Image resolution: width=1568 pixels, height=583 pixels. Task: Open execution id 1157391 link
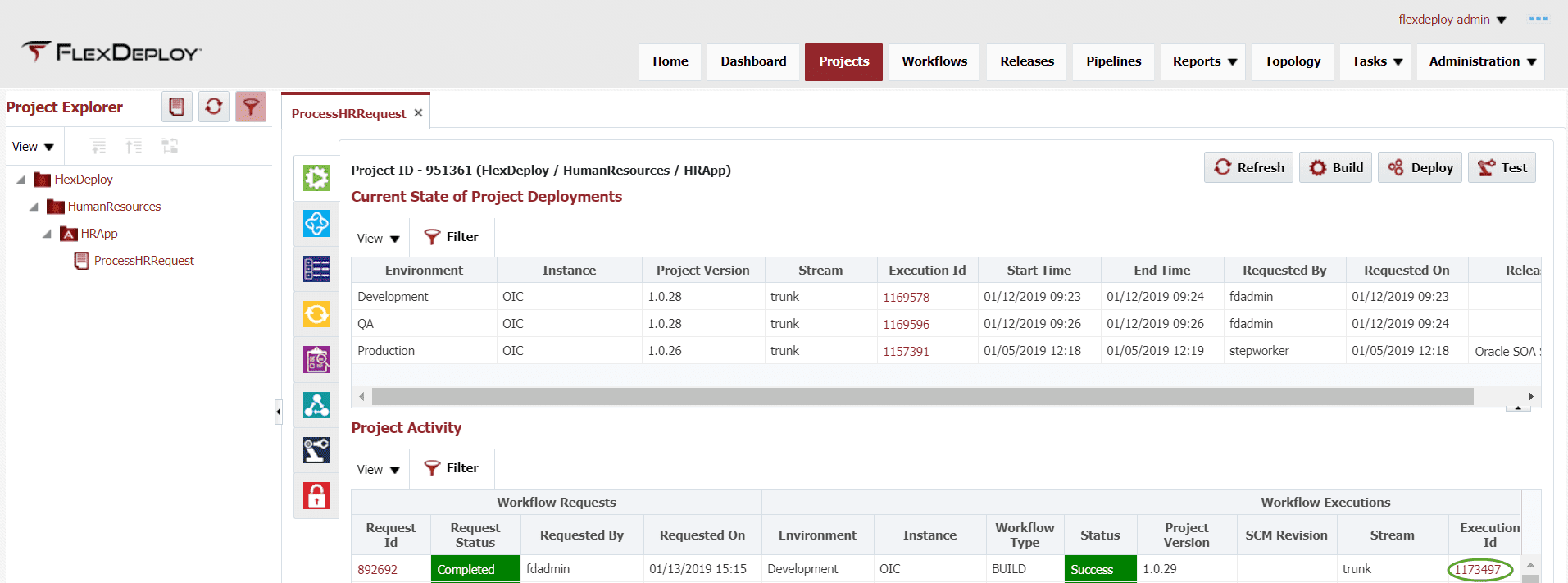906,352
